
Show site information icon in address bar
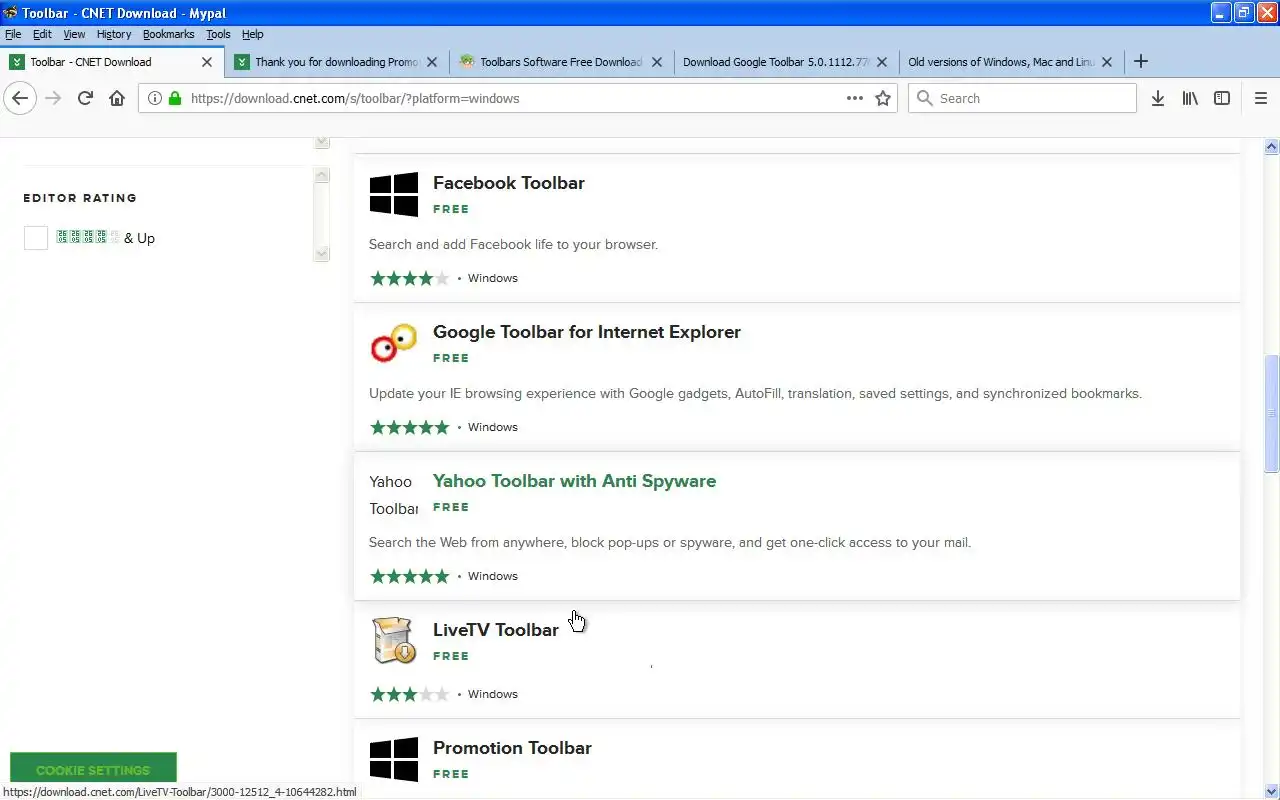(155, 98)
